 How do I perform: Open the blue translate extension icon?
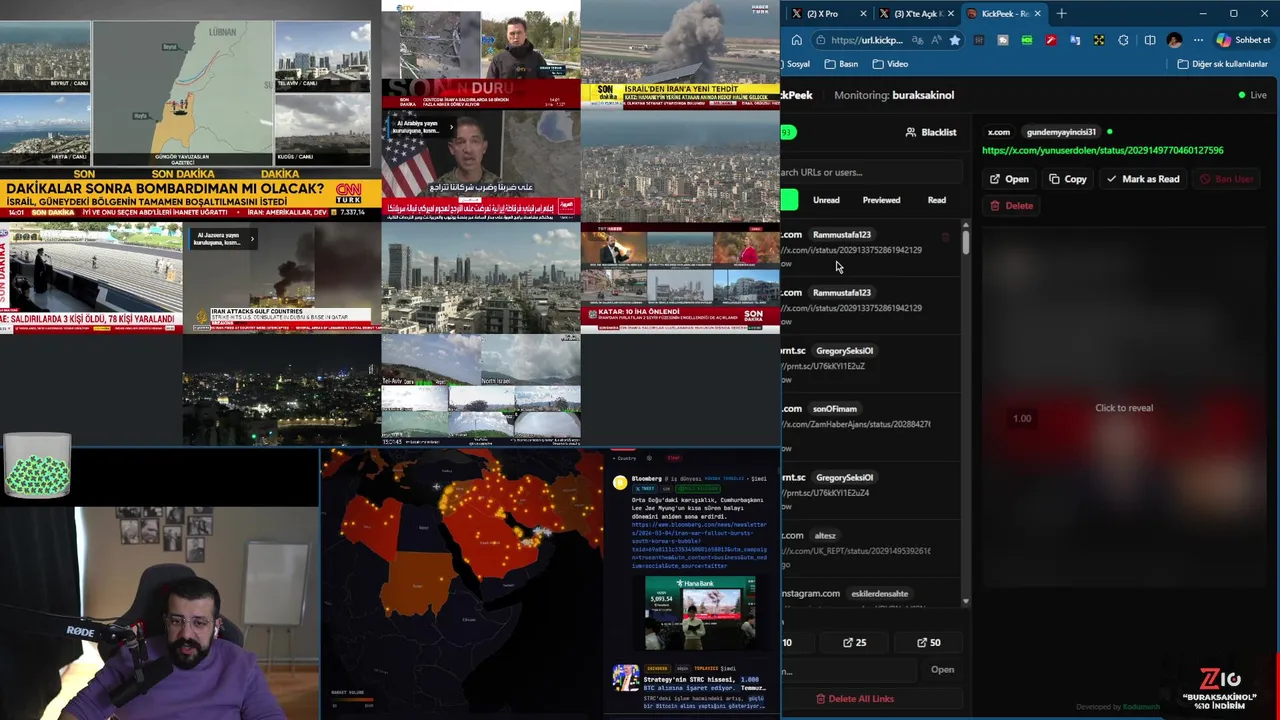[1075, 40]
